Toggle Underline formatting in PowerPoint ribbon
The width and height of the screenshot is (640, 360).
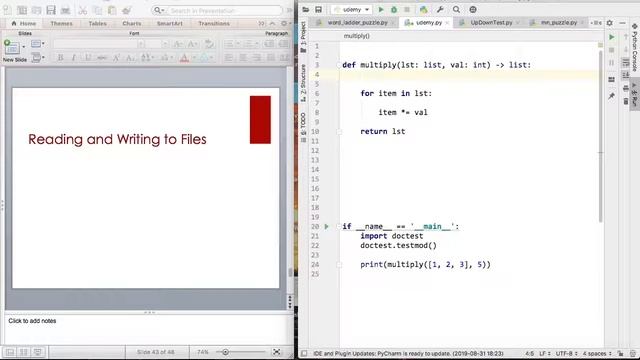(87, 58)
